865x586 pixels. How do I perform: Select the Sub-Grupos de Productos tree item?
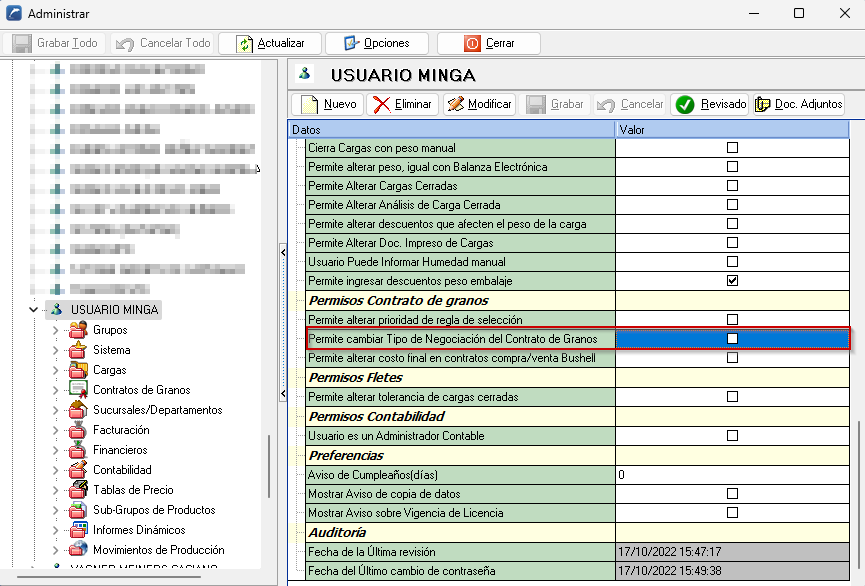(x=154, y=510)
